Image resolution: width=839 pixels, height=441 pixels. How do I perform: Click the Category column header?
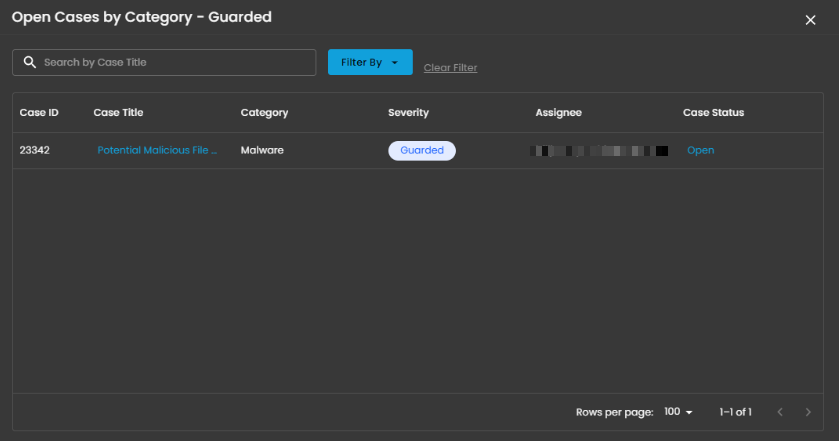click(x=264, y=113)
